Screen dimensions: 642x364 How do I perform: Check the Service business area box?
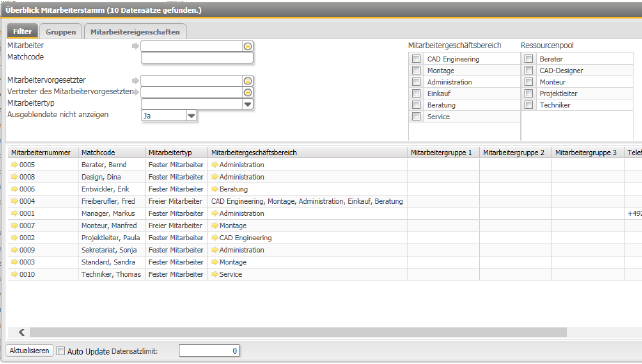pyautogui.click(x=416, y=116)
